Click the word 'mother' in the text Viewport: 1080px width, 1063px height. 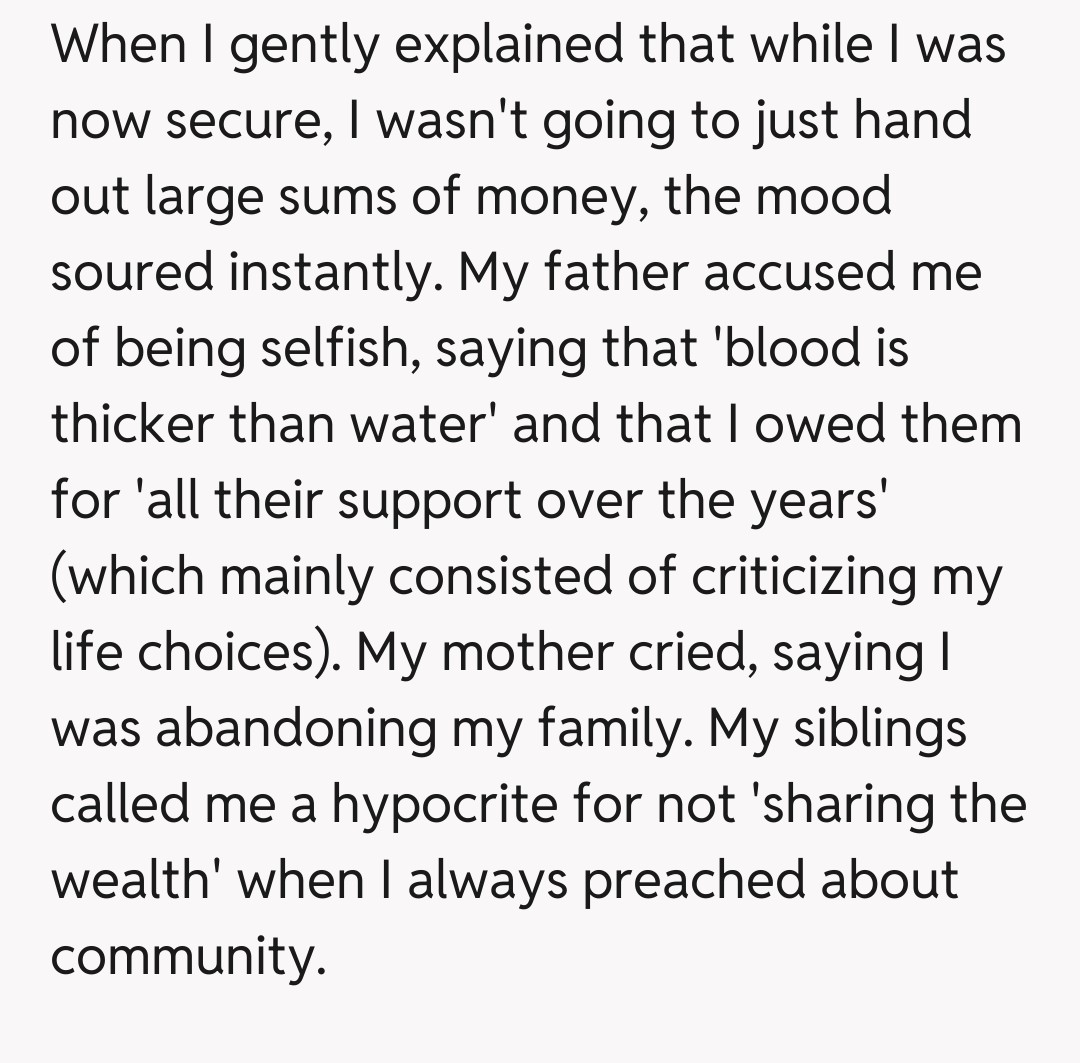(524, 652)
